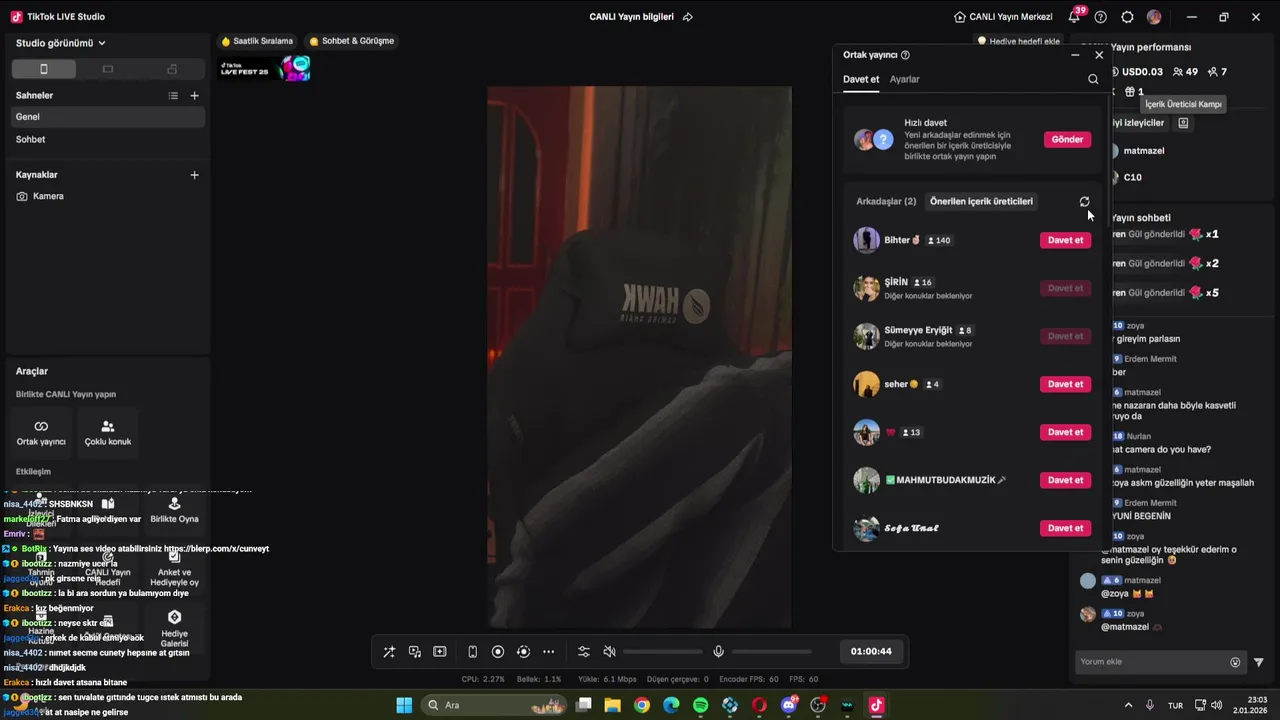1280x720 pixels.
Task: Open the scenes list options icon
Action: click(x=173, y=95)
